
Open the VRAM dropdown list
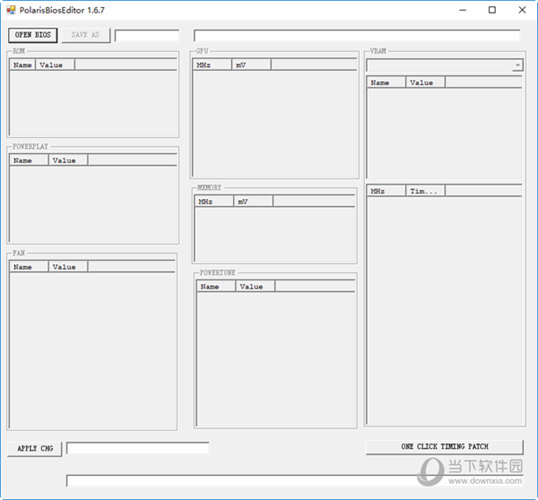coord(517,65)
